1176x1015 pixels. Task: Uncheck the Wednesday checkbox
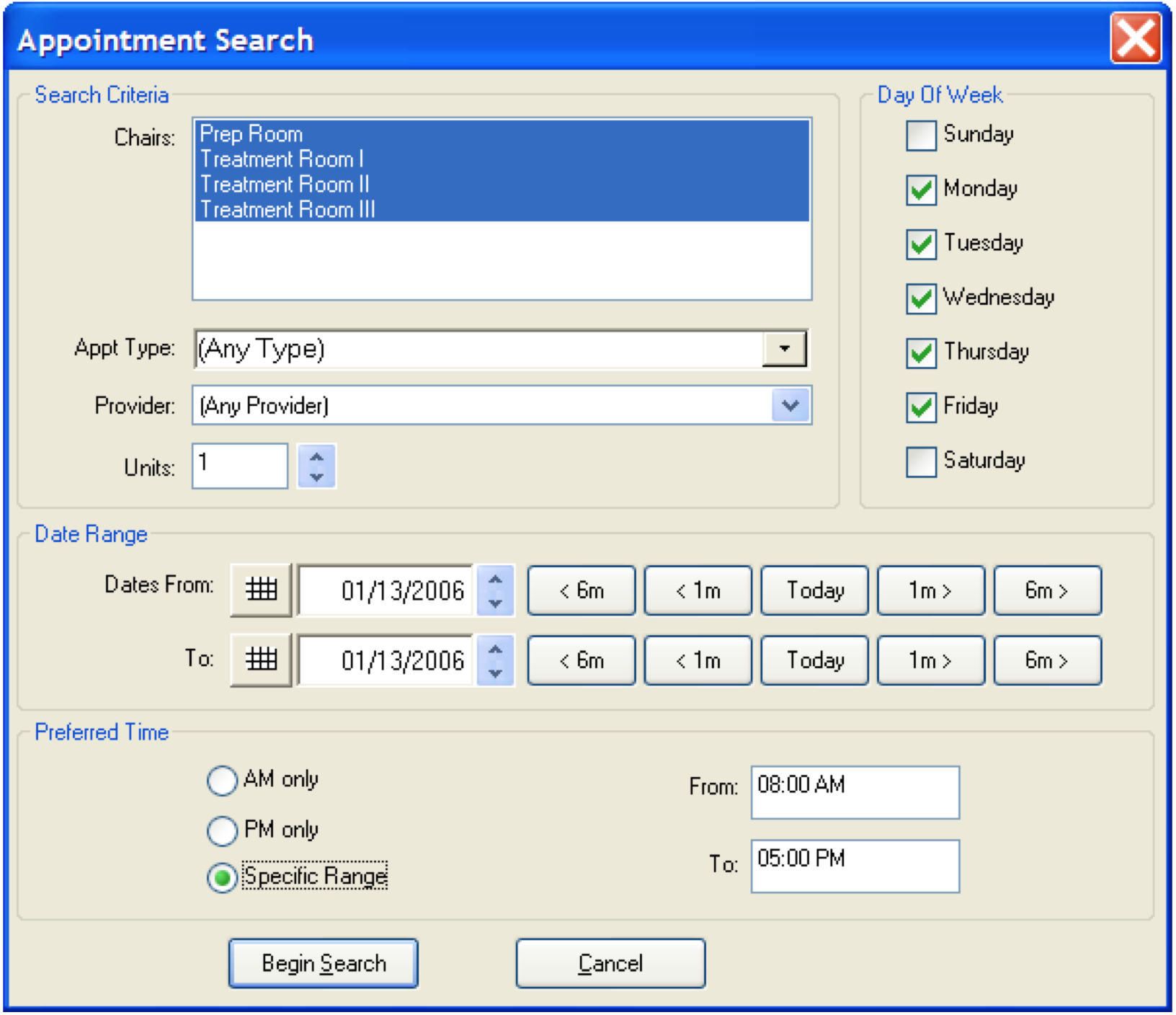(920, 298)
